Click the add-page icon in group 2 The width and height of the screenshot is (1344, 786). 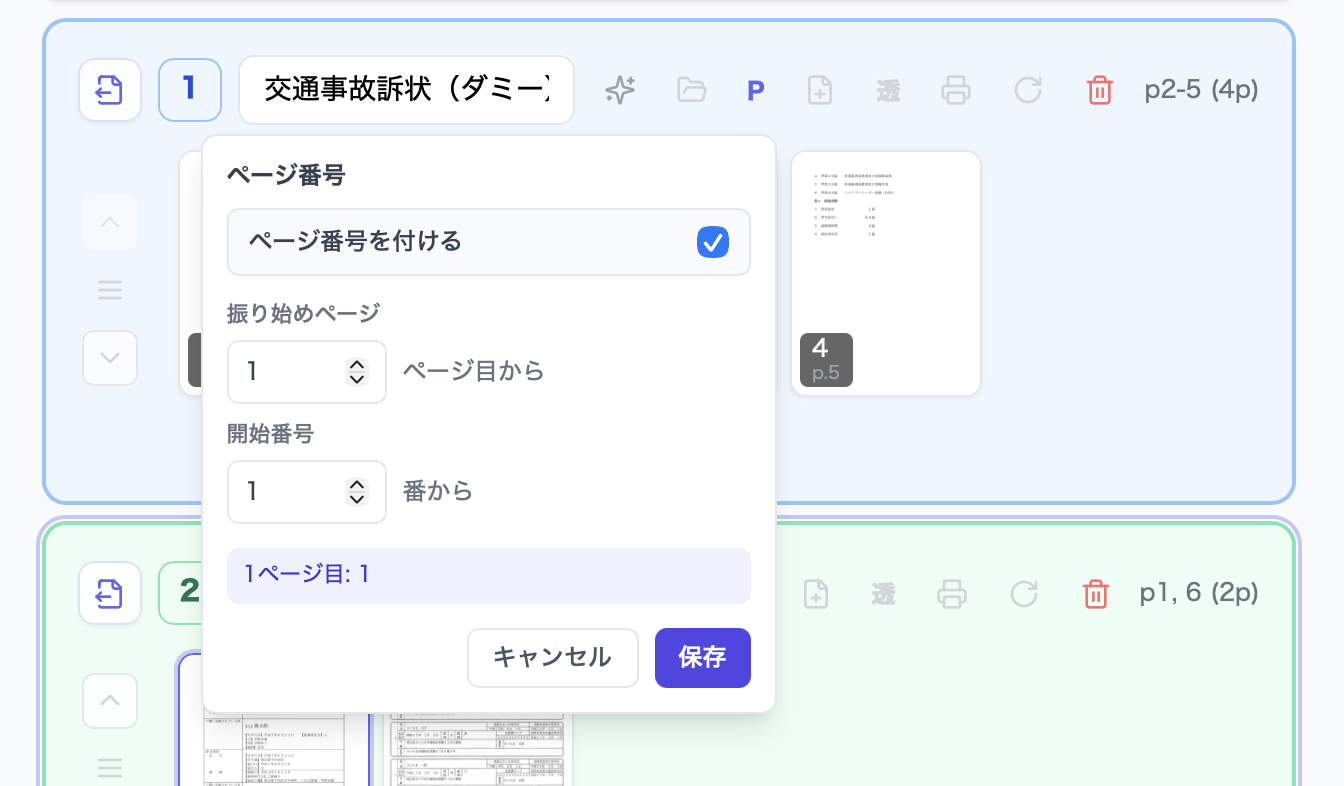pyautogui.click(x=816, y=594)
